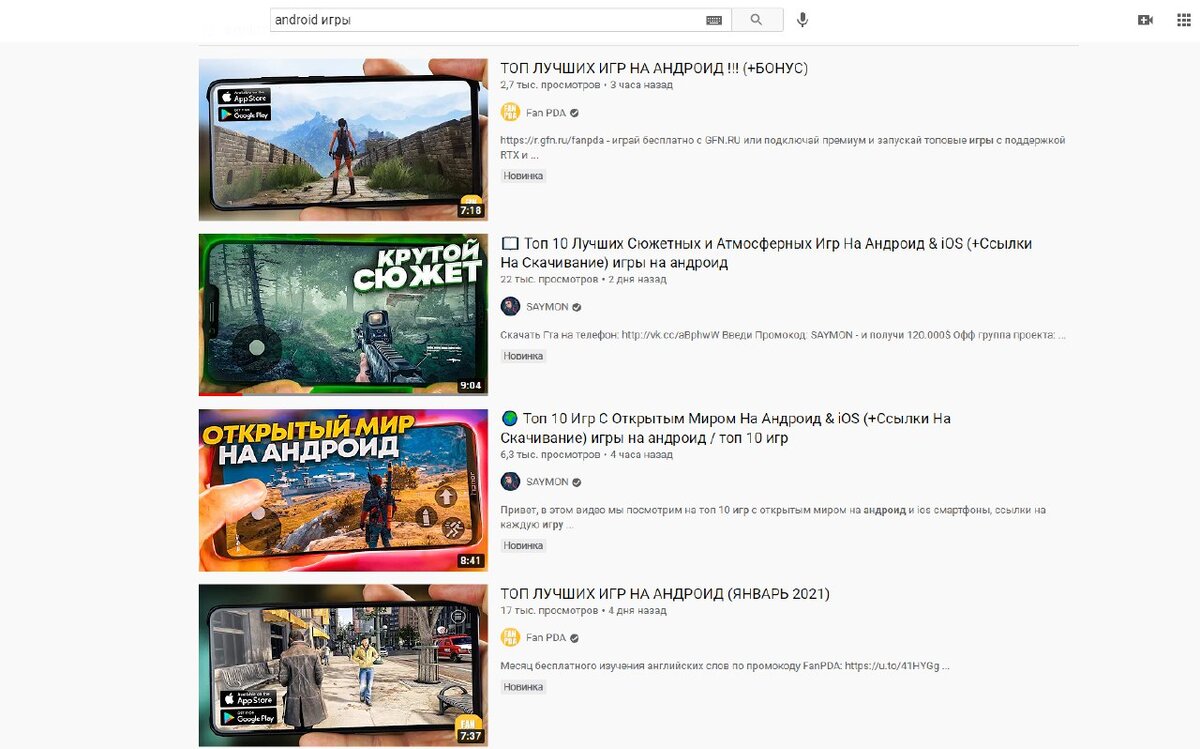This screenshot has height=749, width=1200.
Task: Click Fan PDA avatar on the +БОНУС video
Action: coord(510,112)
